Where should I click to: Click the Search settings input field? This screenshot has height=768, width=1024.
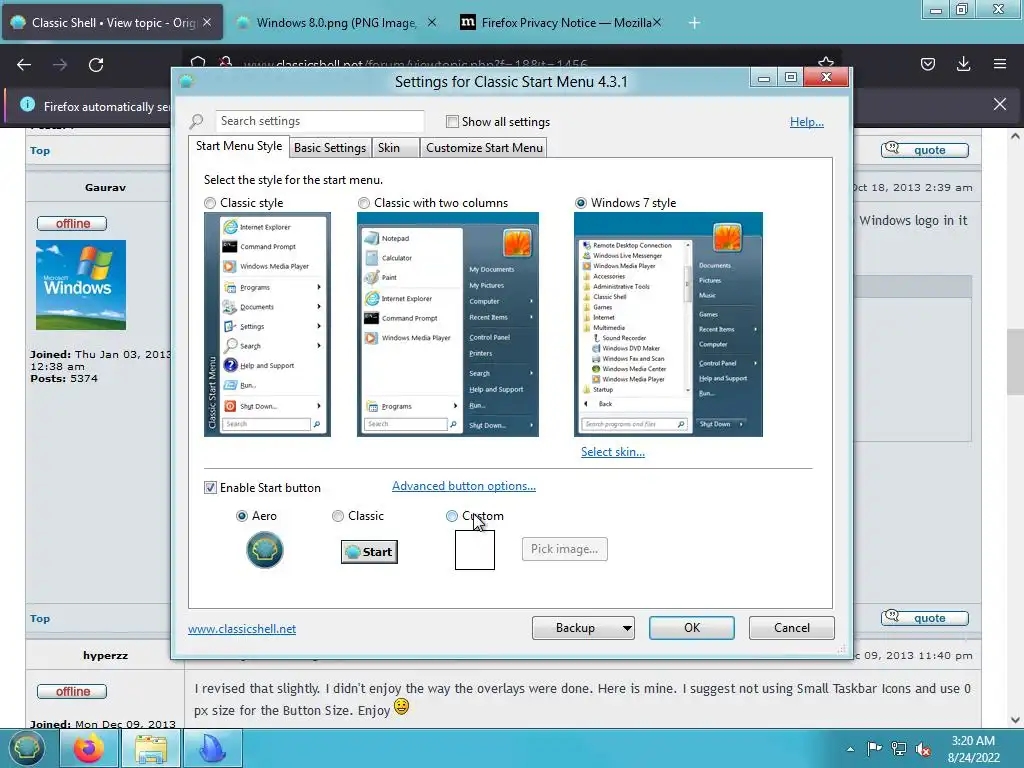[320, 121]
